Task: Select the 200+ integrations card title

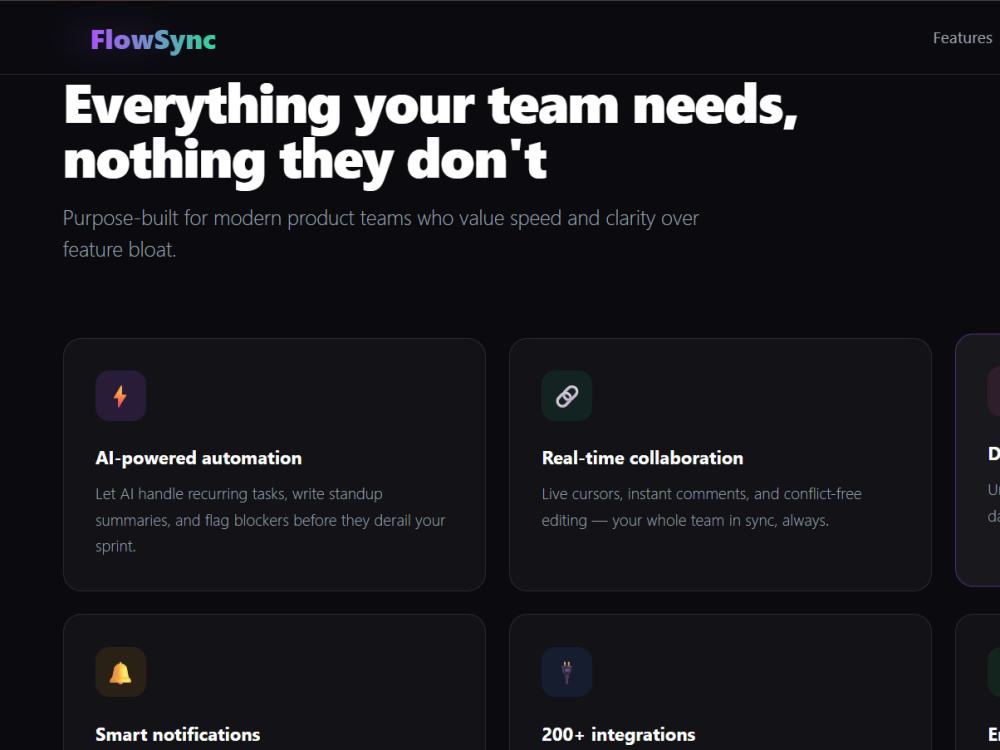Action: pos(619,735)
